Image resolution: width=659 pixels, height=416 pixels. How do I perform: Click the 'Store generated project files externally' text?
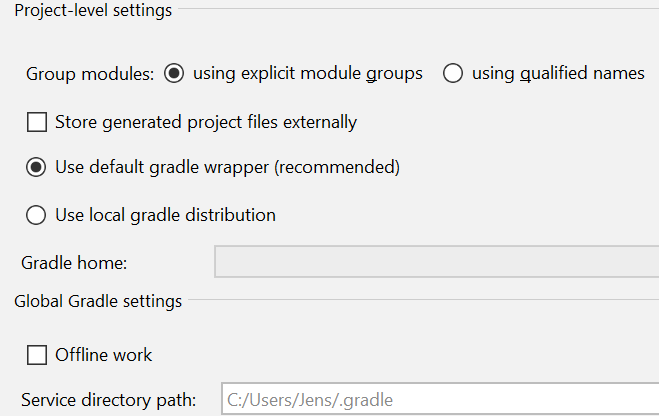[206, 122]
